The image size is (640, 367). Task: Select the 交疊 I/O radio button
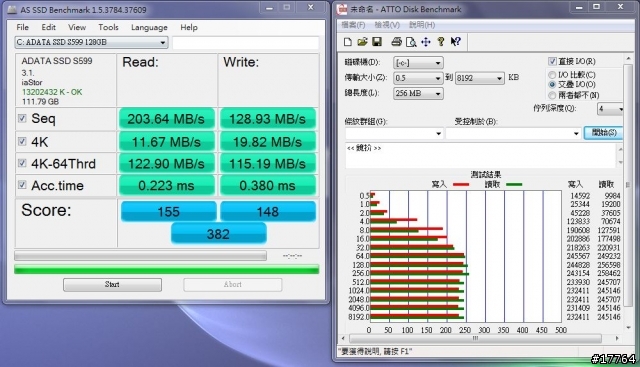[552, 85]
